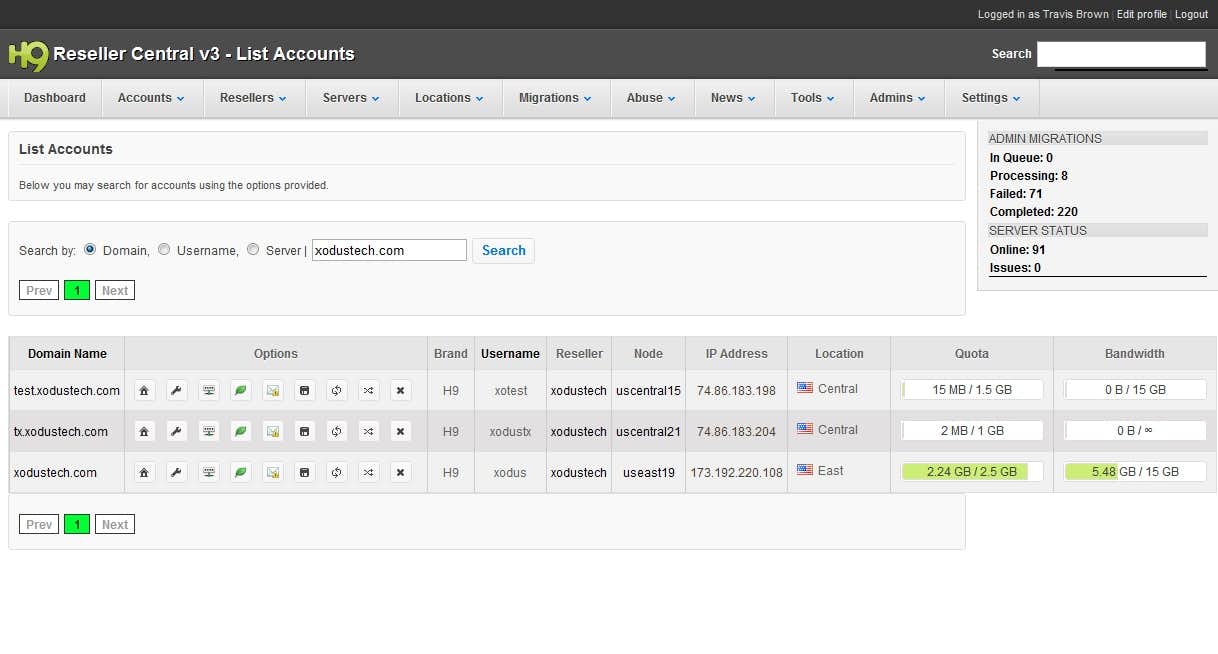Click the locked envelope icon for test.xodustech.com
The image size is (1218, 654).
point(272,390)
